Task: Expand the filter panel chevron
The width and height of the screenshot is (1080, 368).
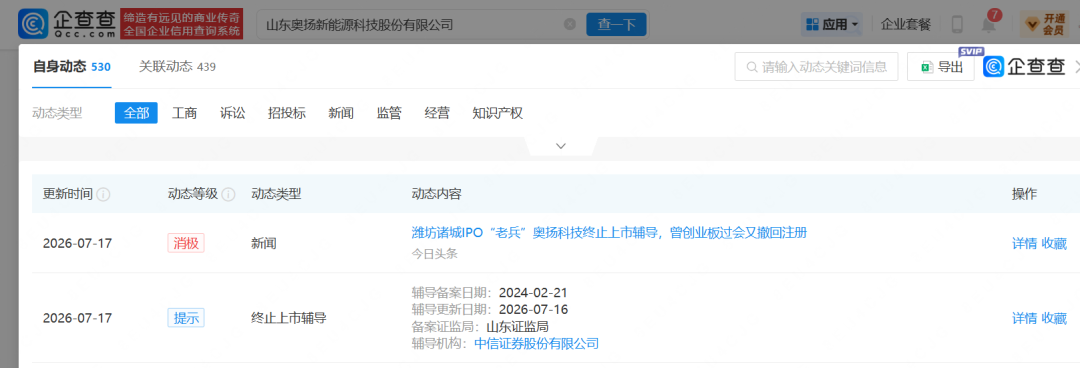Action: point(561,146)
